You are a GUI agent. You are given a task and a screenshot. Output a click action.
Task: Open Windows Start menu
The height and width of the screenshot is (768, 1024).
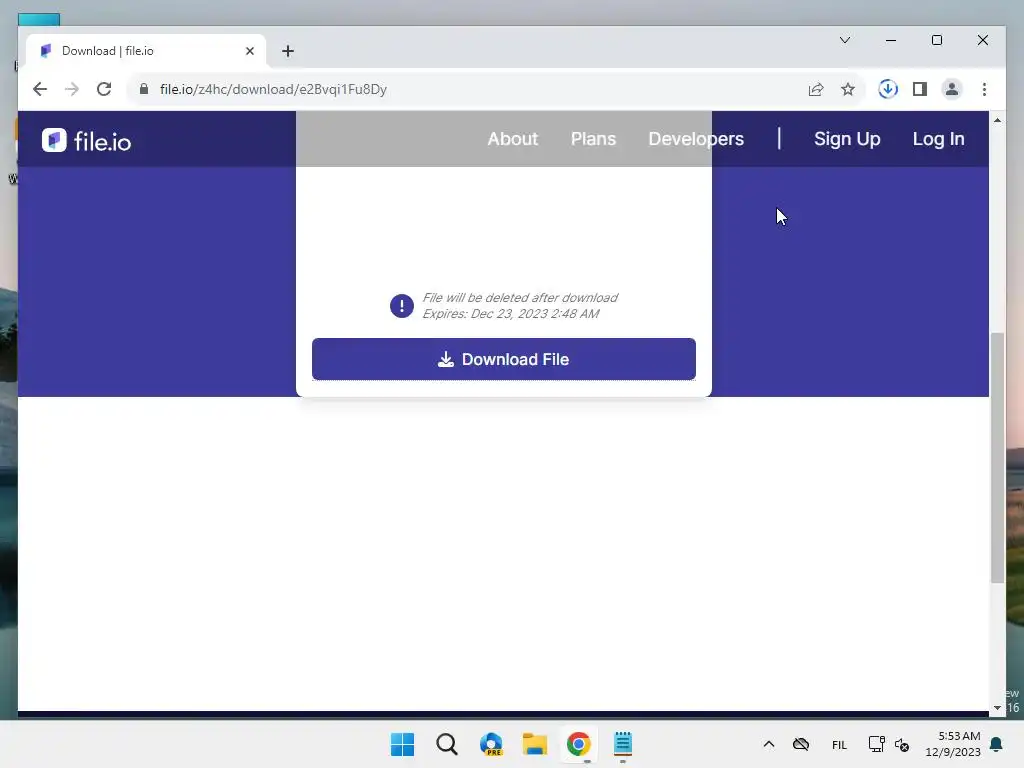click(x=402, y=744)
